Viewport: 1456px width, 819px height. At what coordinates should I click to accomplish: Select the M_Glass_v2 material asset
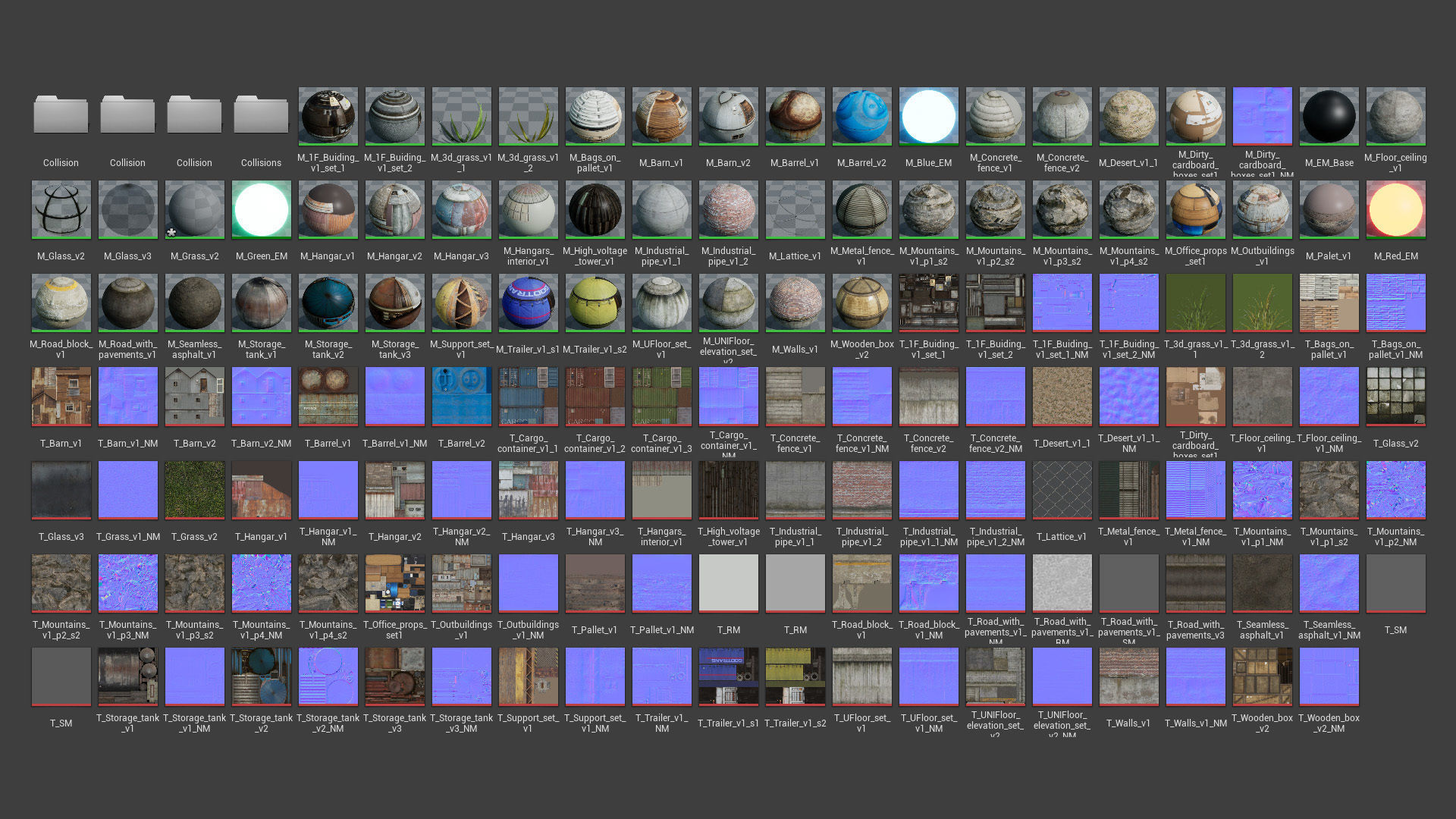61,209
